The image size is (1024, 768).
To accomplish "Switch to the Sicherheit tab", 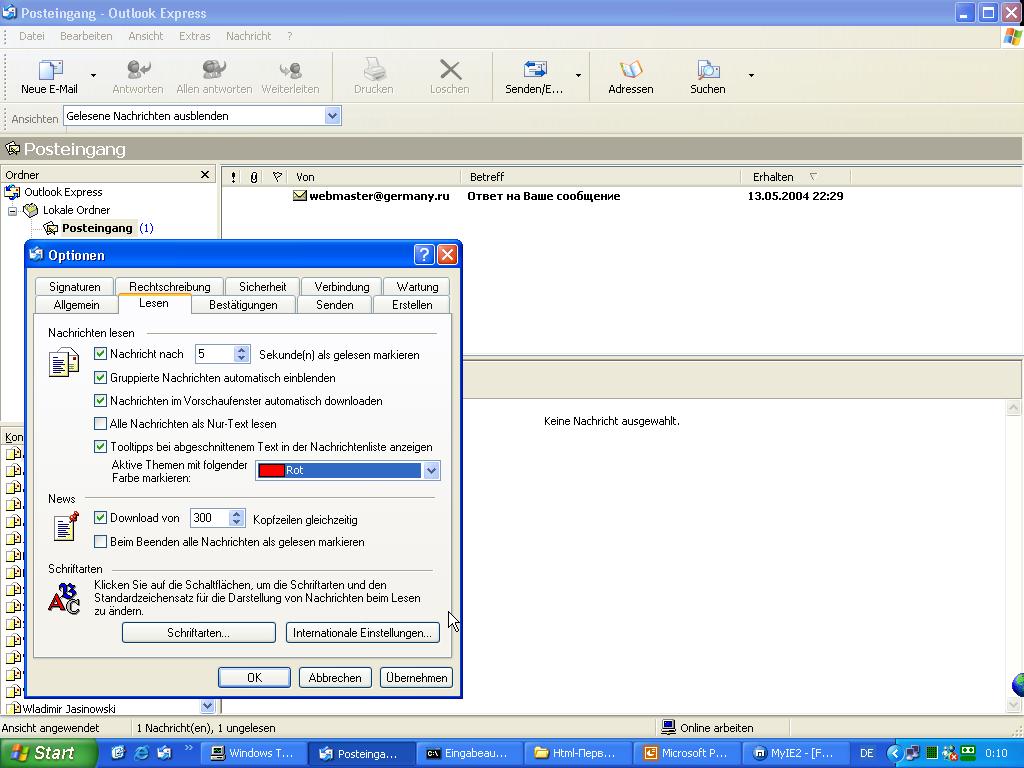I will (x=263, y=287).
